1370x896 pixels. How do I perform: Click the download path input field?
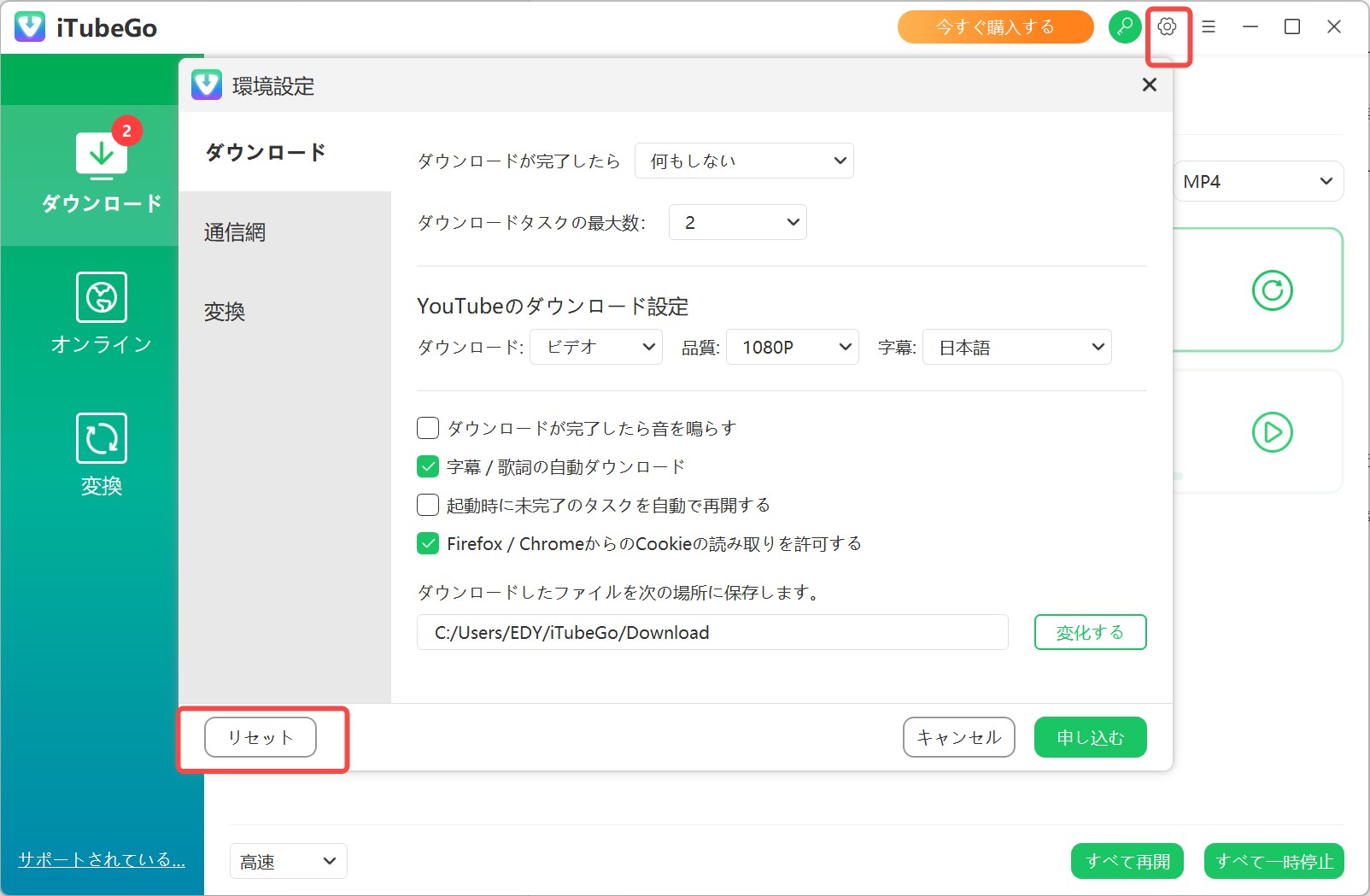pos(712,632)
